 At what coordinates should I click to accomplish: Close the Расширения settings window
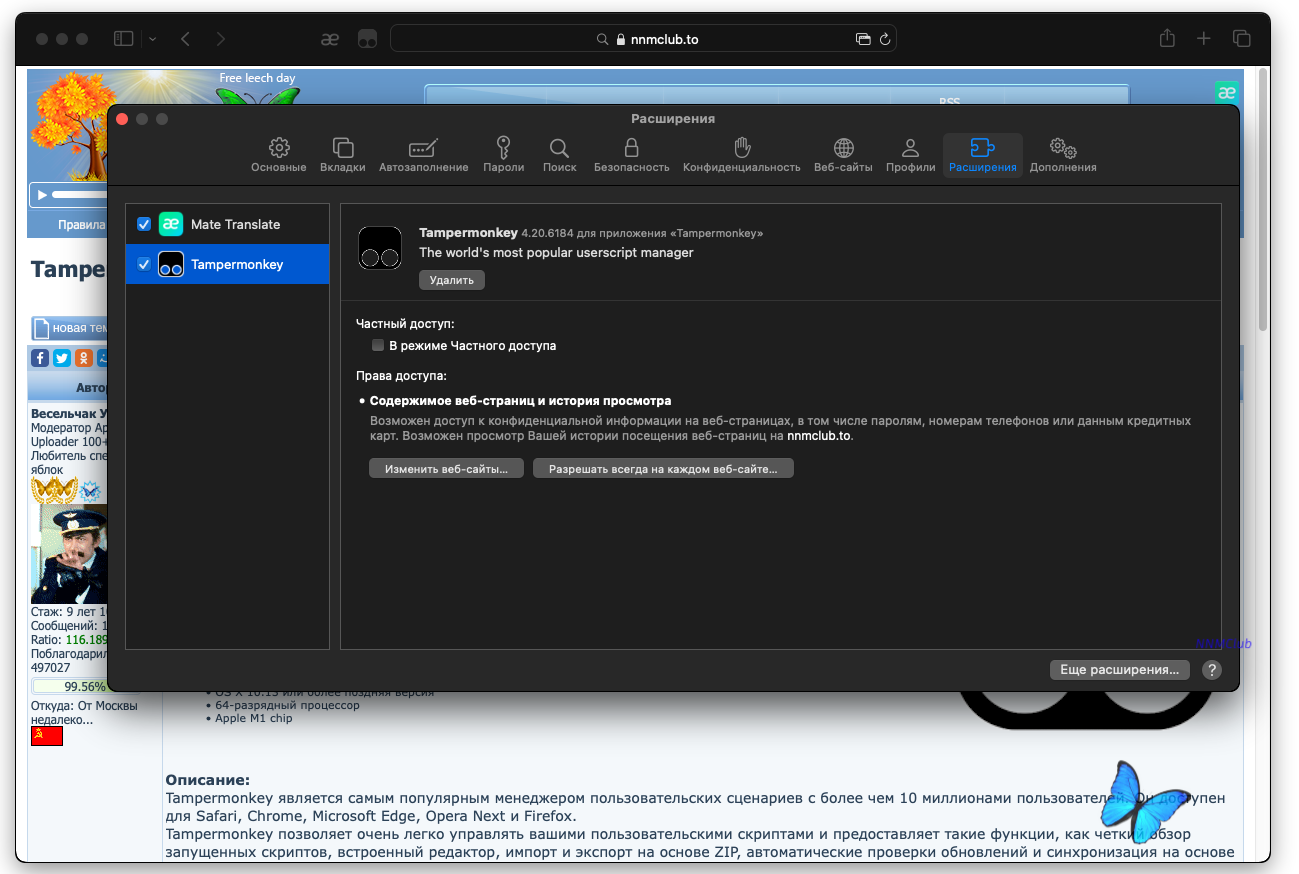pyautogui.click(x=122, y=119)
